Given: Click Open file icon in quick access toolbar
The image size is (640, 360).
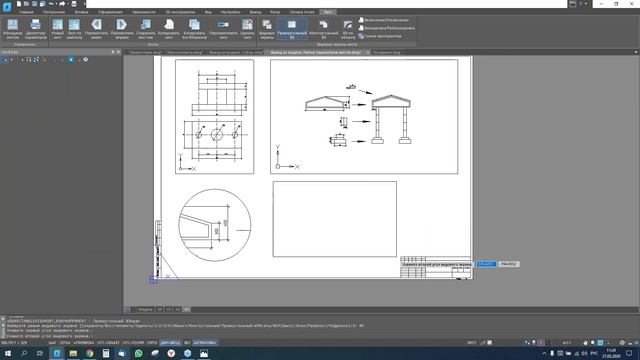Looking at the screenshot, I should point(27,4).
